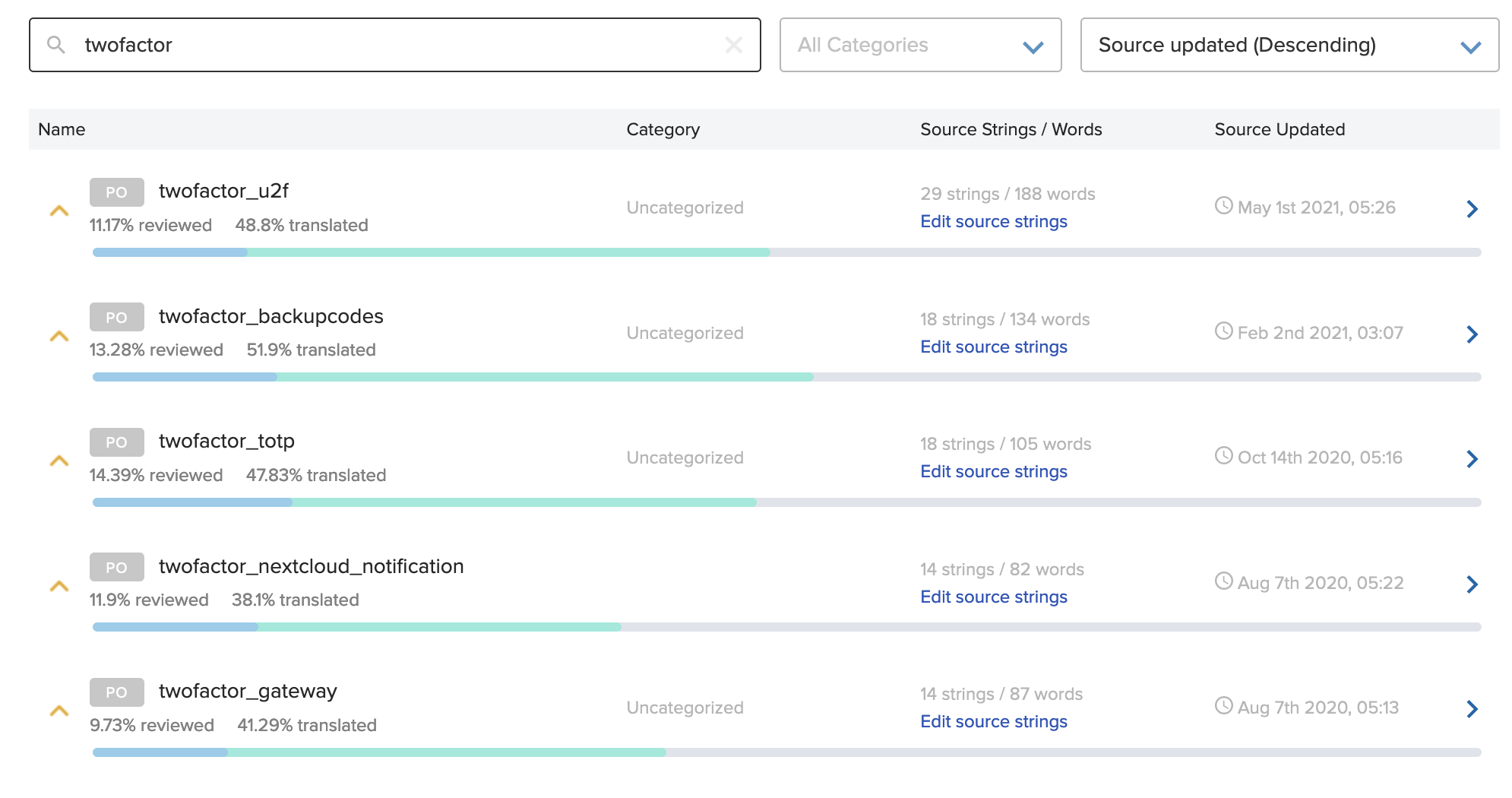Sort by clicking the Name column header

coord(61,129)
